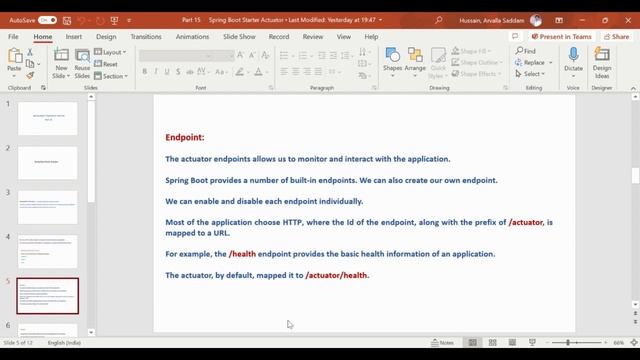Open the Arrange menu
Viewport: 640px width, 360px height.
click(415, 62)
